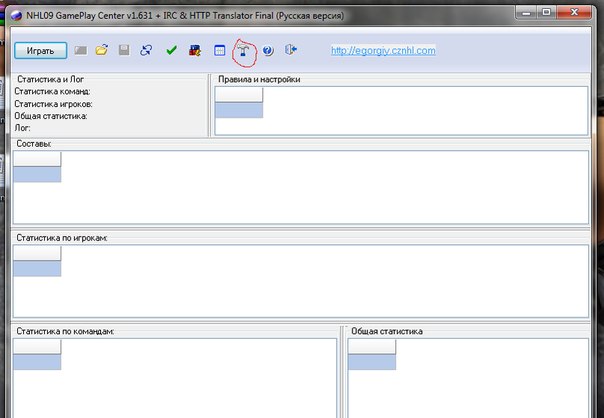Click the grid header cell under 'Составы'
This screenshot has height=418, width=604.
tap(37, 159)
